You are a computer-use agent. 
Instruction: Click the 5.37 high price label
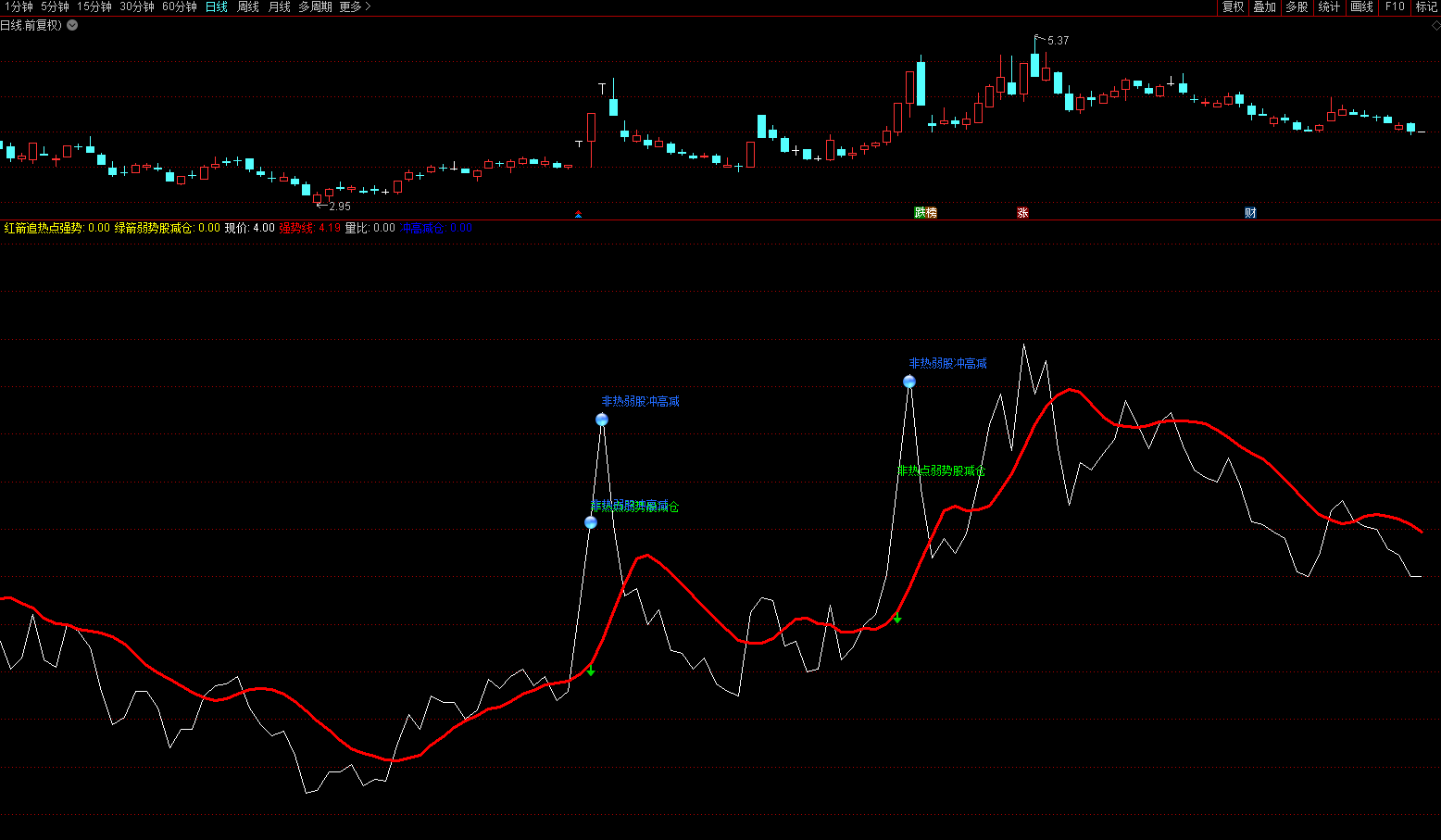1058,41
